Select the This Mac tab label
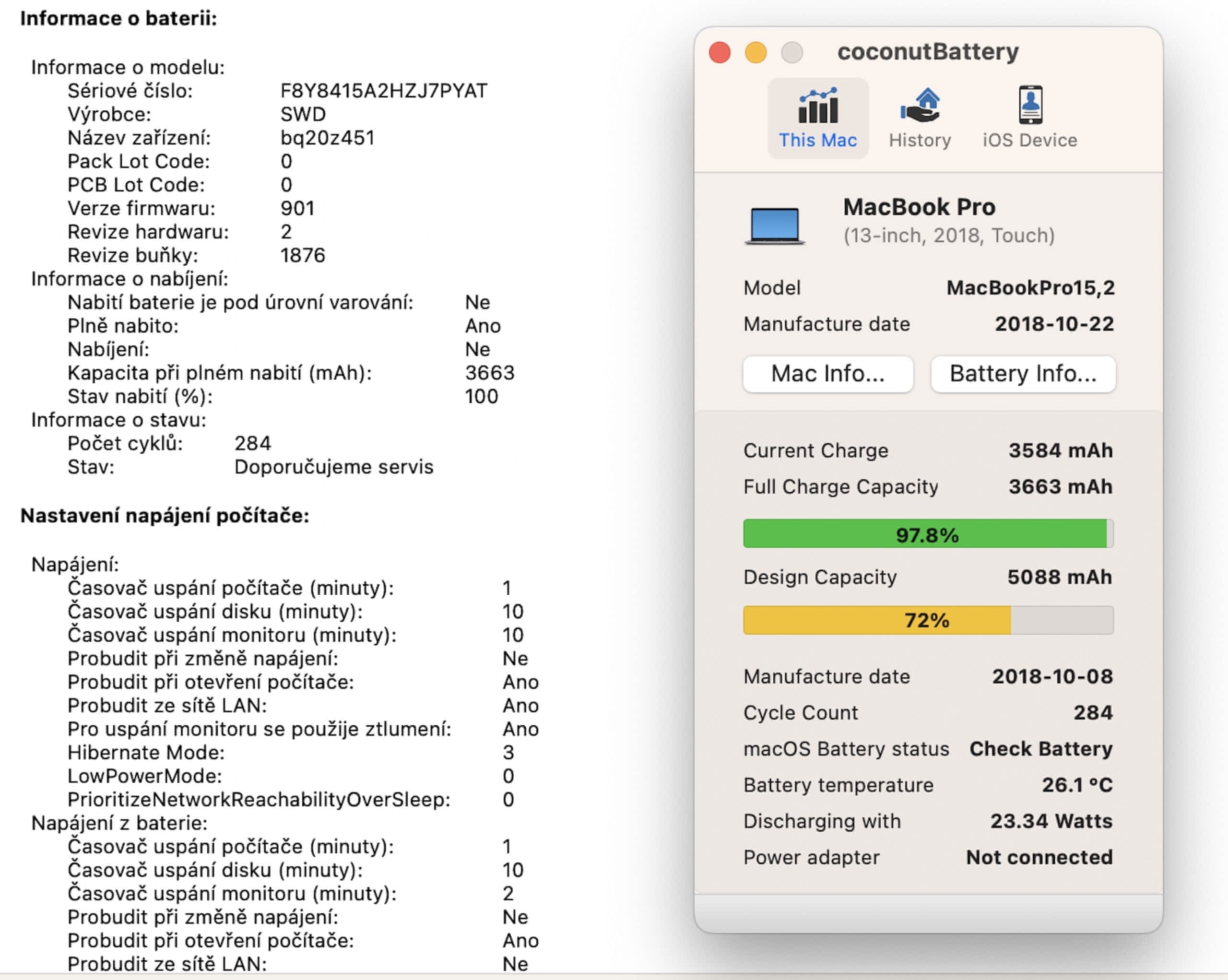 (817, 140)
